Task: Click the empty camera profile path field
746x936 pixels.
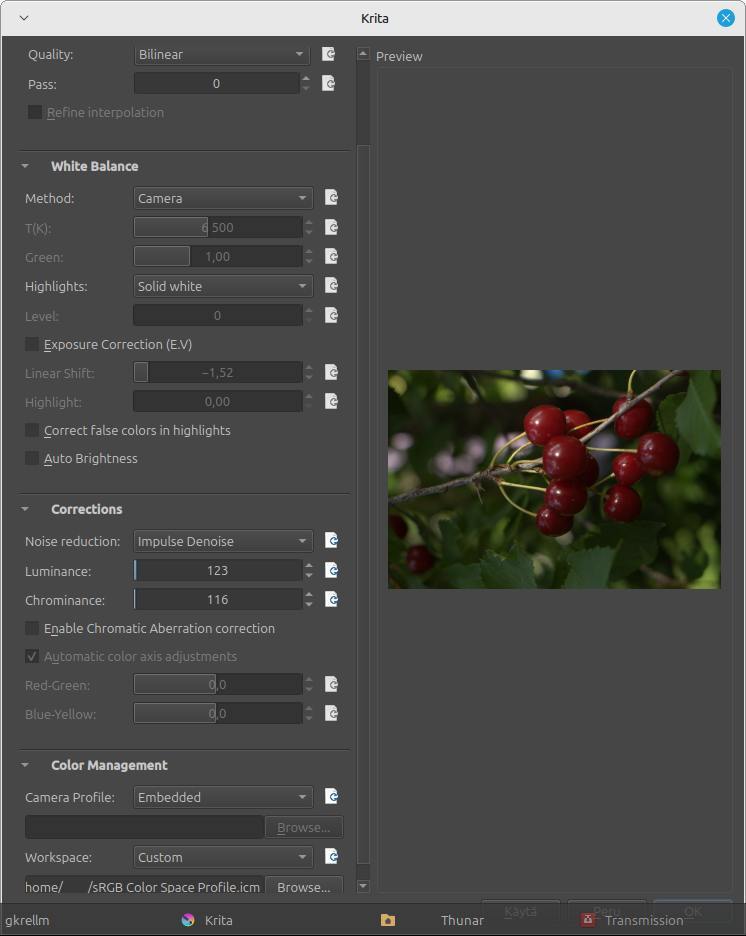Action: (144, 827)
